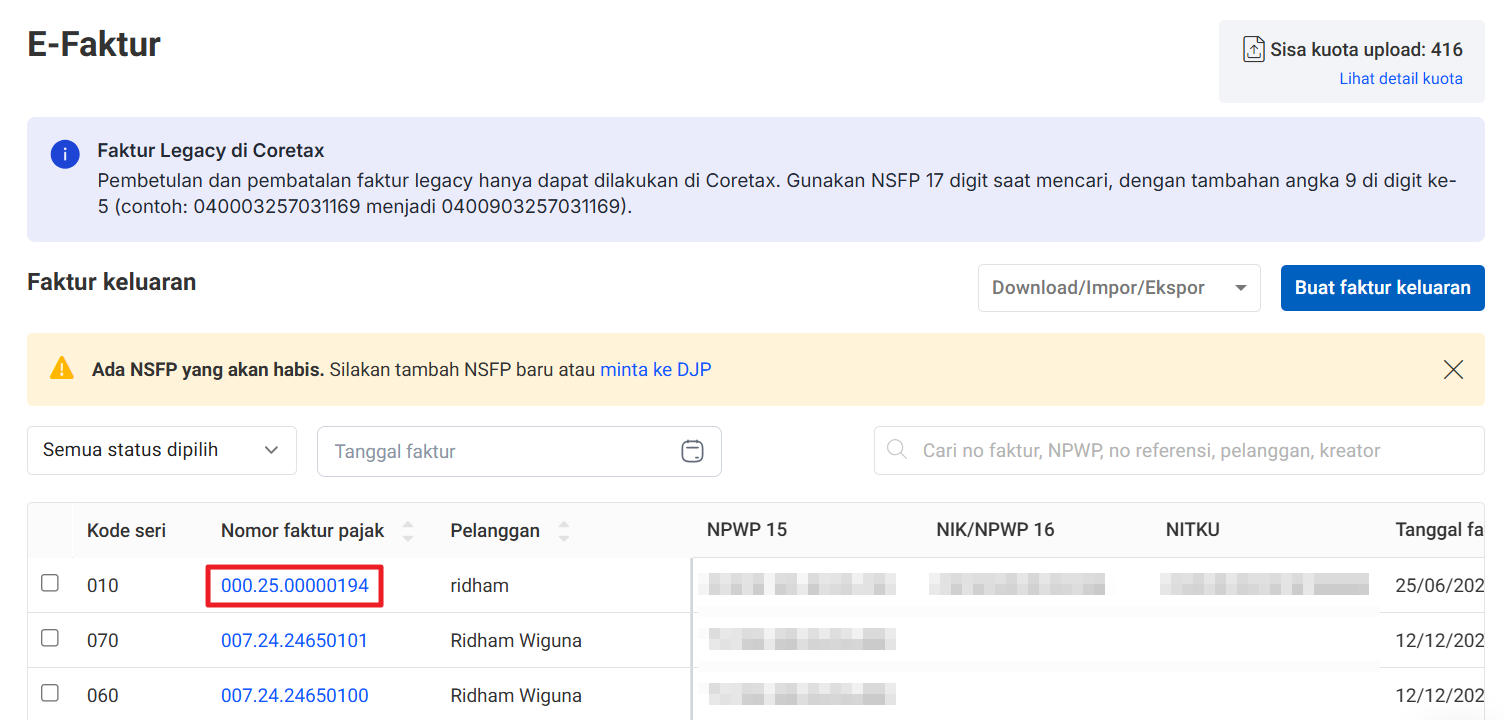Click the upload quota file icon

(1253, 49)
